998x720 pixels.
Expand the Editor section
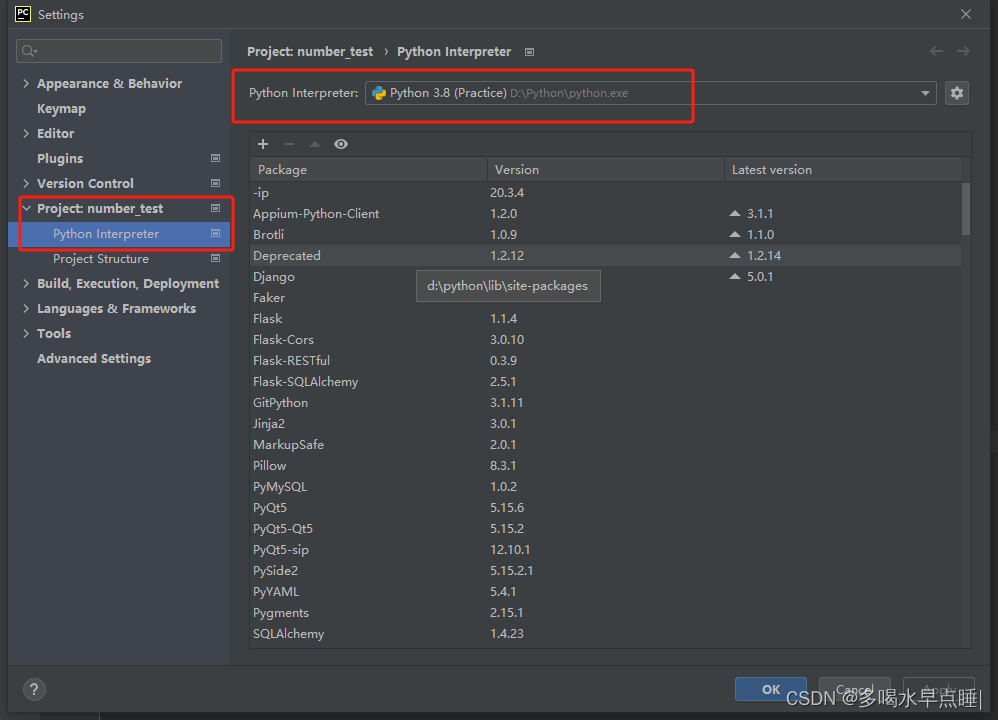[x=26, y=133]
